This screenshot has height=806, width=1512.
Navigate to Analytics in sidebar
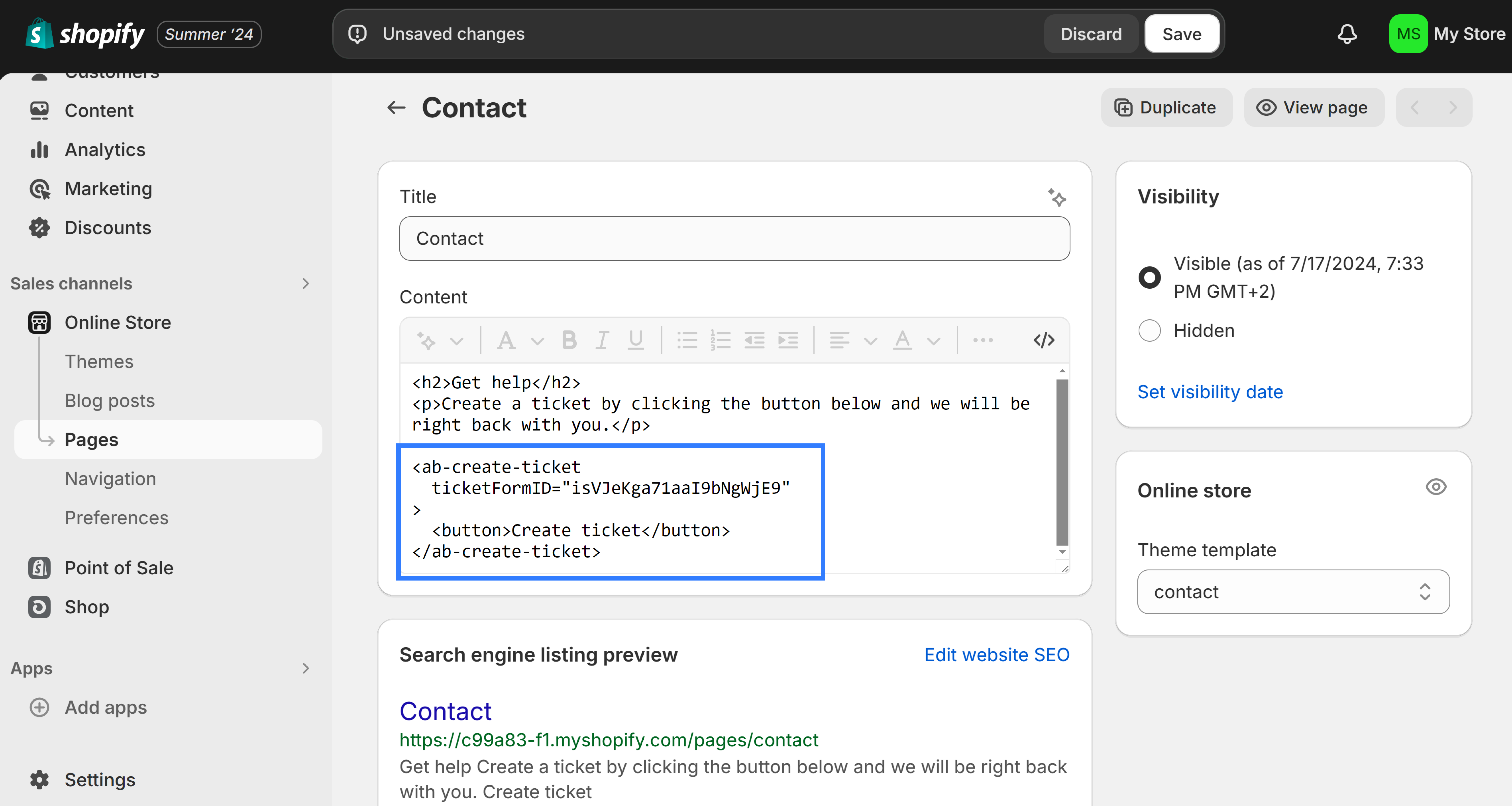[104, 150]
